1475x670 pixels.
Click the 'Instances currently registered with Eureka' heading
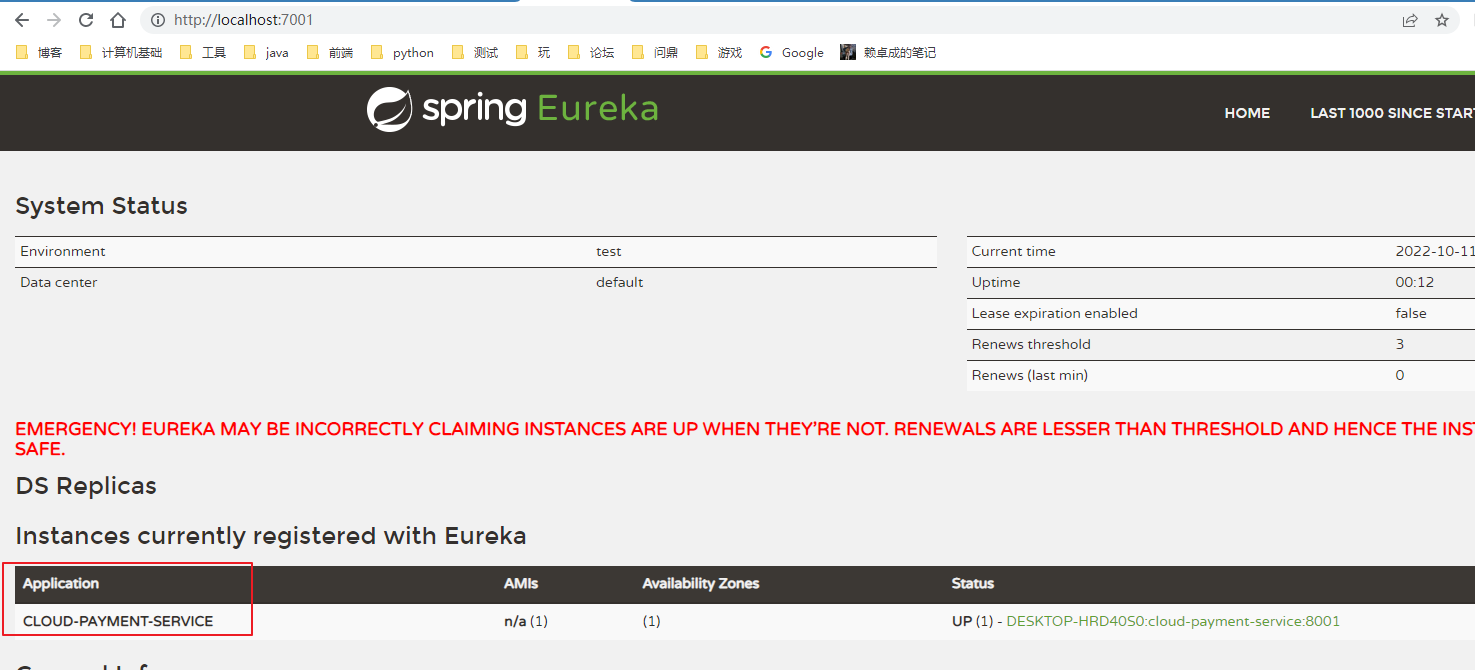[x=271, y=536]
